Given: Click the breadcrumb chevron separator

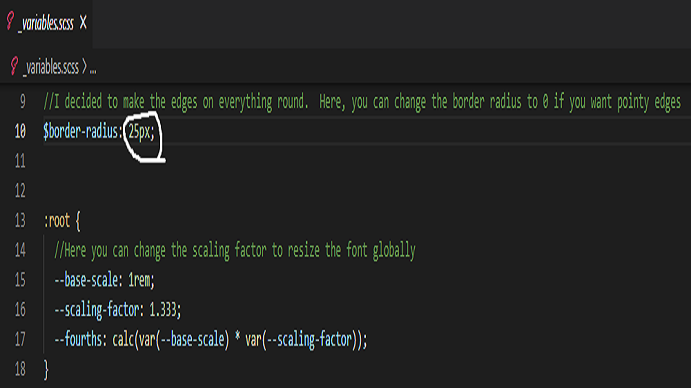Looking at the screenshot, I should point(85,67).
